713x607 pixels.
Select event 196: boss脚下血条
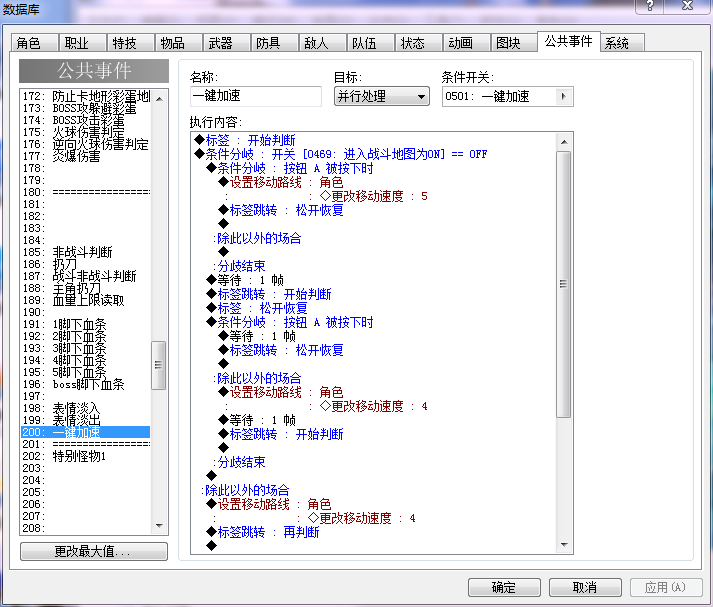click(x=86, y=384)
